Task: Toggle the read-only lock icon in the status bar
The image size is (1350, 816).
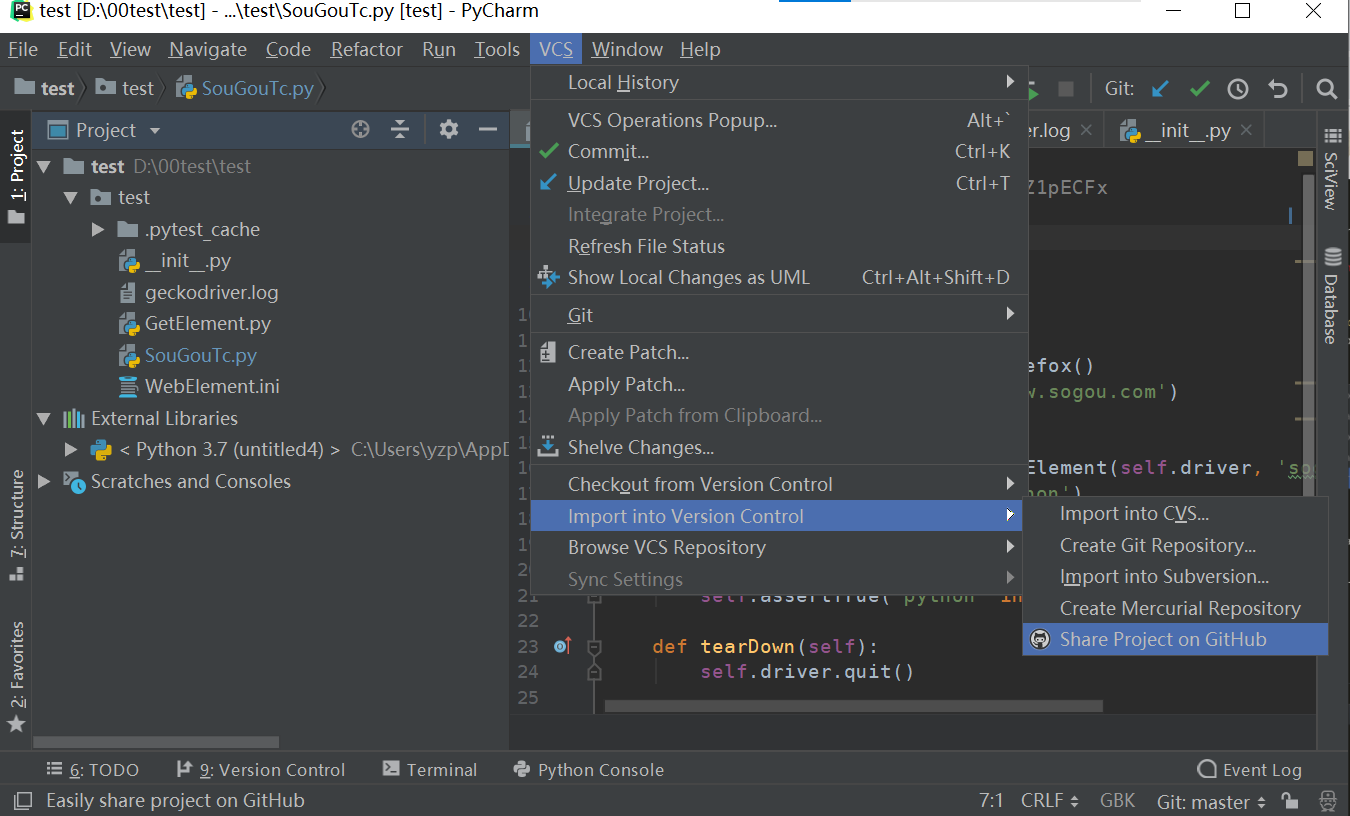Action: [1291, 801]
